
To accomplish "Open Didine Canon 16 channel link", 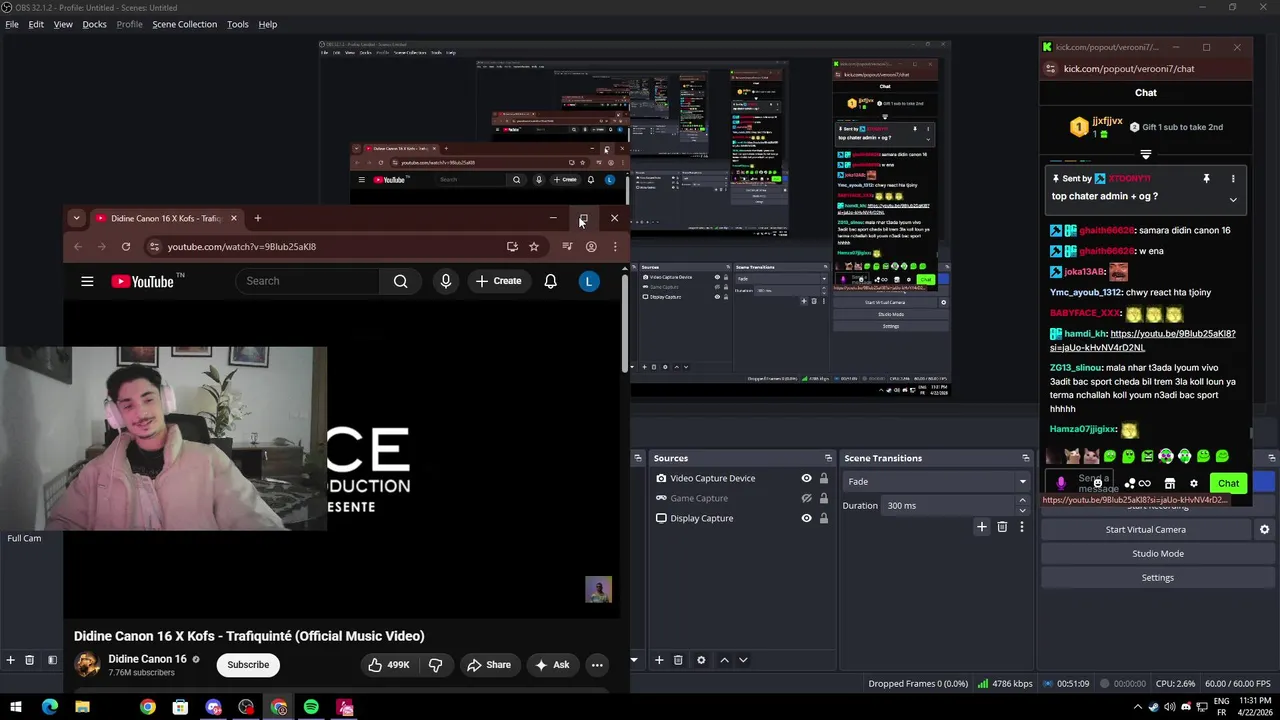I will 147,659.
